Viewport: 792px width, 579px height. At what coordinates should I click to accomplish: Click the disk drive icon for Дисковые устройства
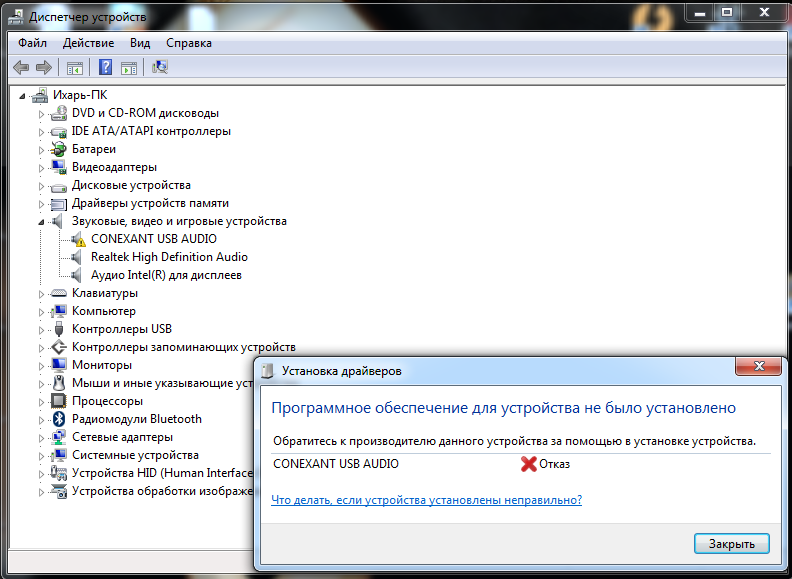pos(59,186)
